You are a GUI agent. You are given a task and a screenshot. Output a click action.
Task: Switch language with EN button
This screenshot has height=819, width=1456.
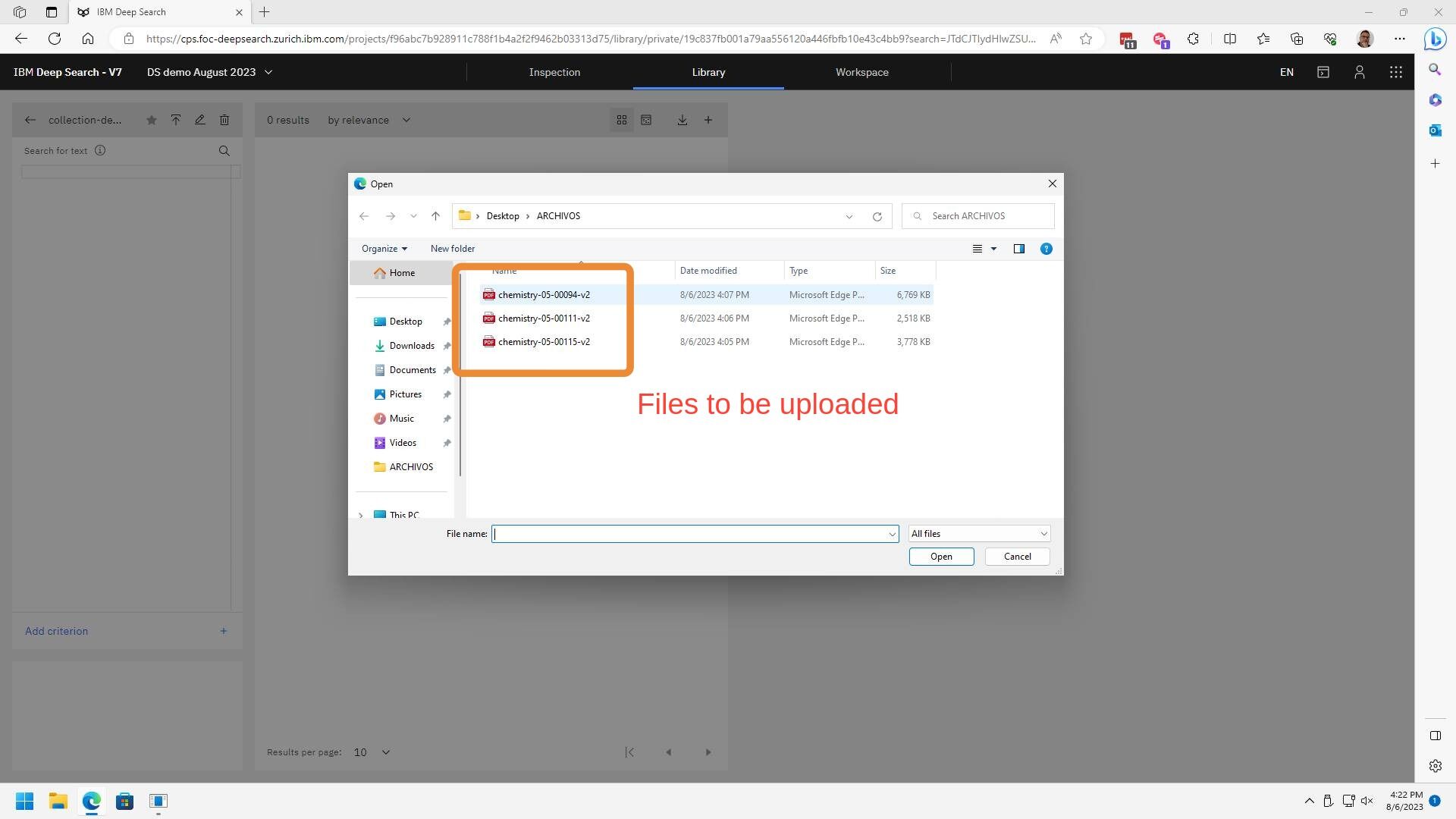click(x=1287, y=72)
